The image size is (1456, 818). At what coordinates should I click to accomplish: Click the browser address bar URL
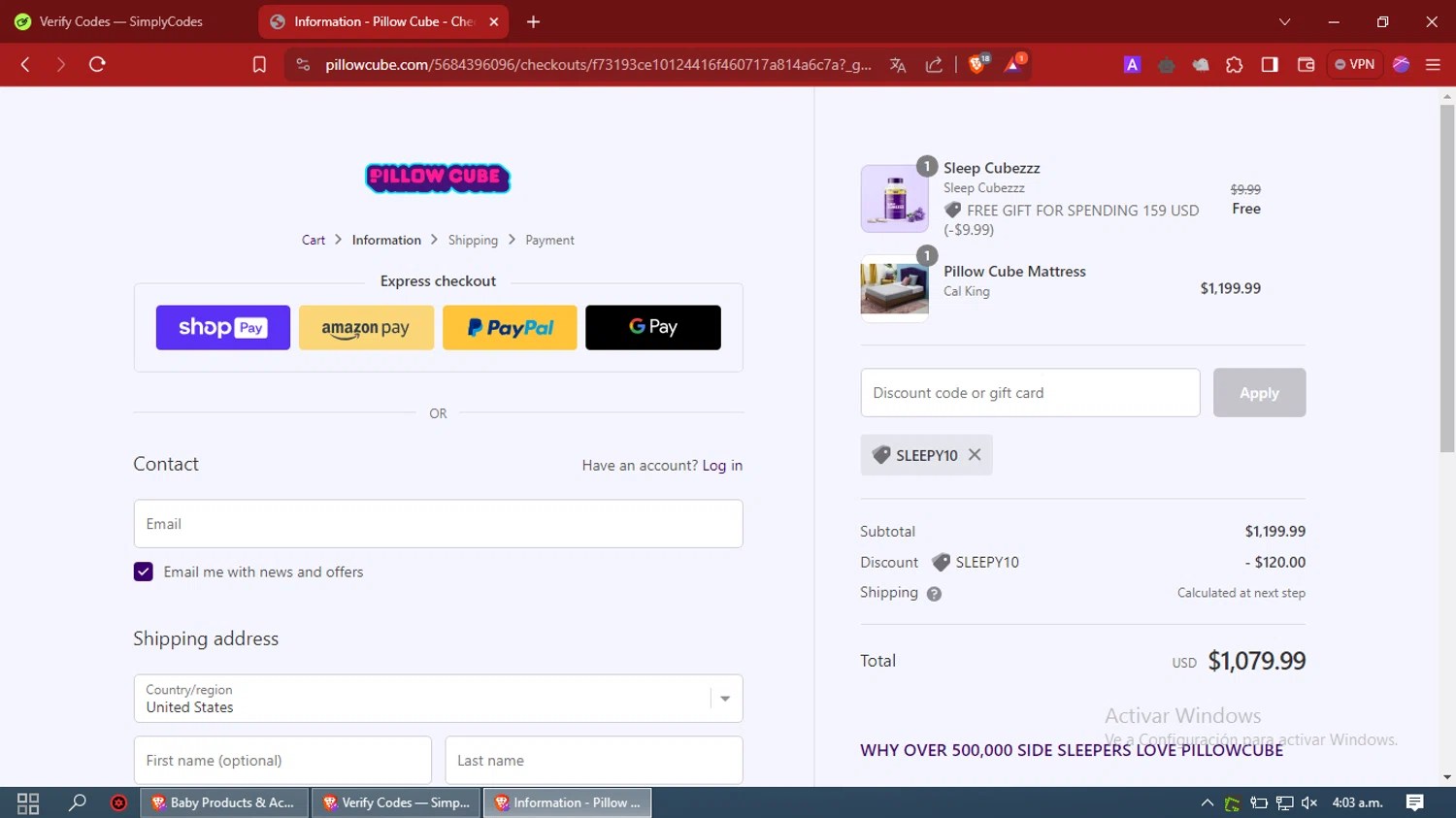(x=598, y=65)
